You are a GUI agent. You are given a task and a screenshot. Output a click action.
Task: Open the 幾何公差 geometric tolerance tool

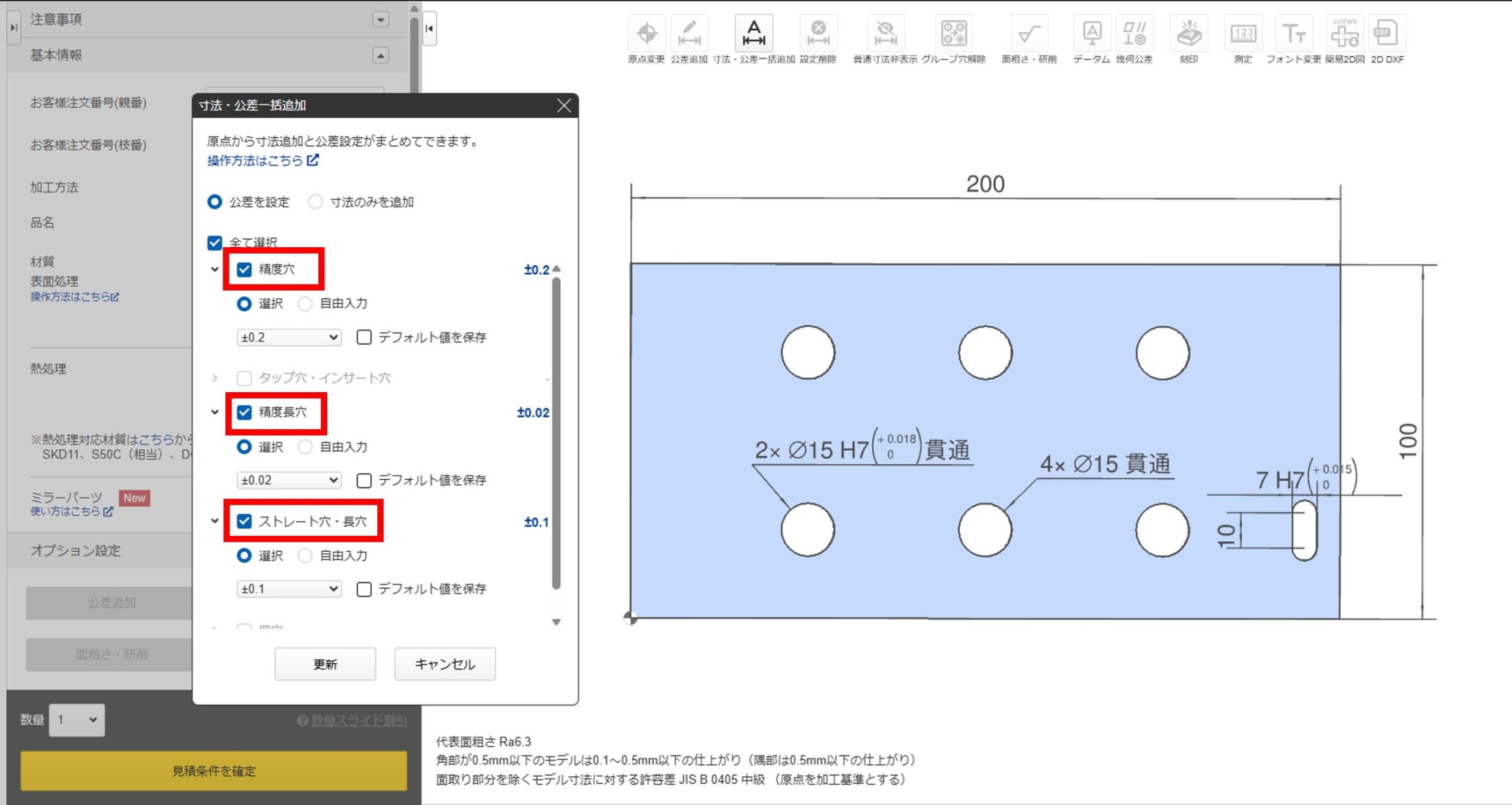pyautogui.click(x=1134, y=33)
